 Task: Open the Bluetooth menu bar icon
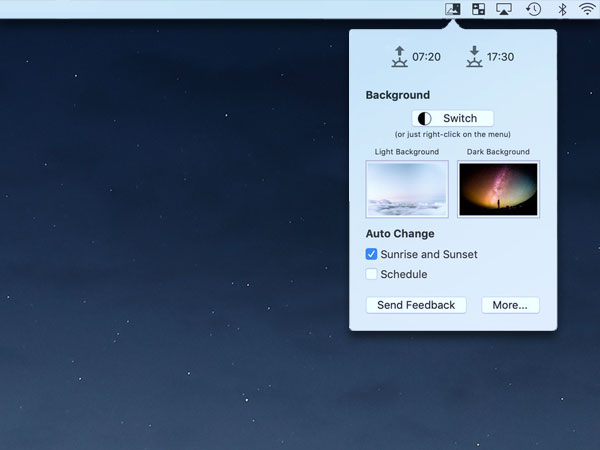pos(562,9)
